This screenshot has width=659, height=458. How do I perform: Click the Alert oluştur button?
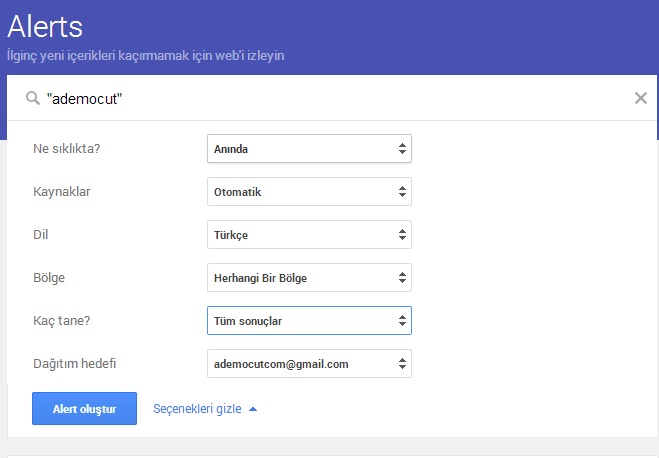click(x=84, y=408)
